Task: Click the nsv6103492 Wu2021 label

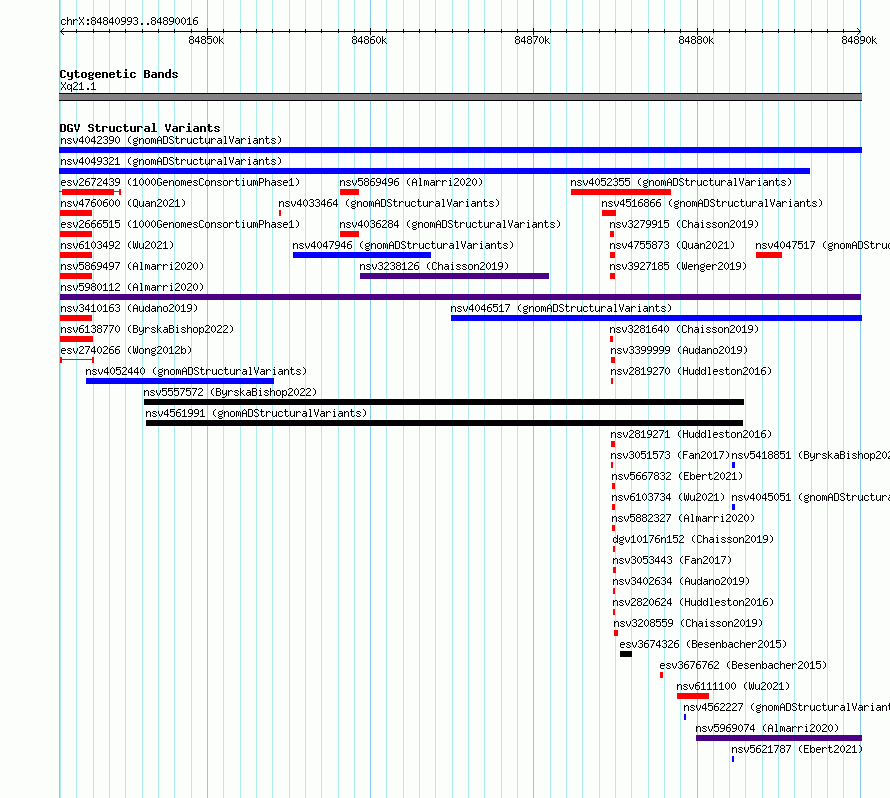Action: 117,245
